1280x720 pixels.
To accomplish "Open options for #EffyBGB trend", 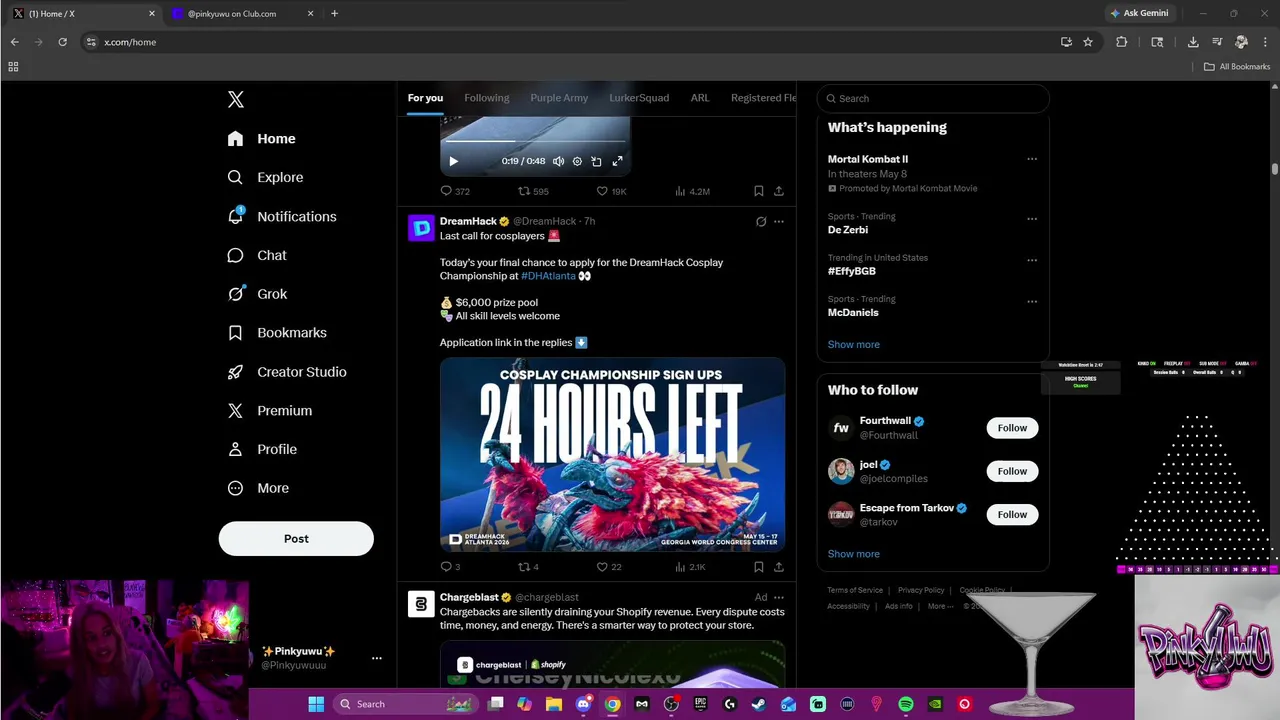I will (1032, 260).
